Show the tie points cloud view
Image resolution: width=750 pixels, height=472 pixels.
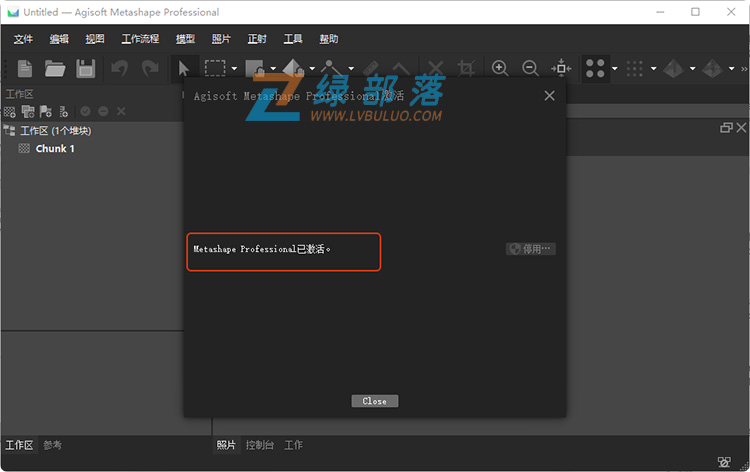point(596,68)
